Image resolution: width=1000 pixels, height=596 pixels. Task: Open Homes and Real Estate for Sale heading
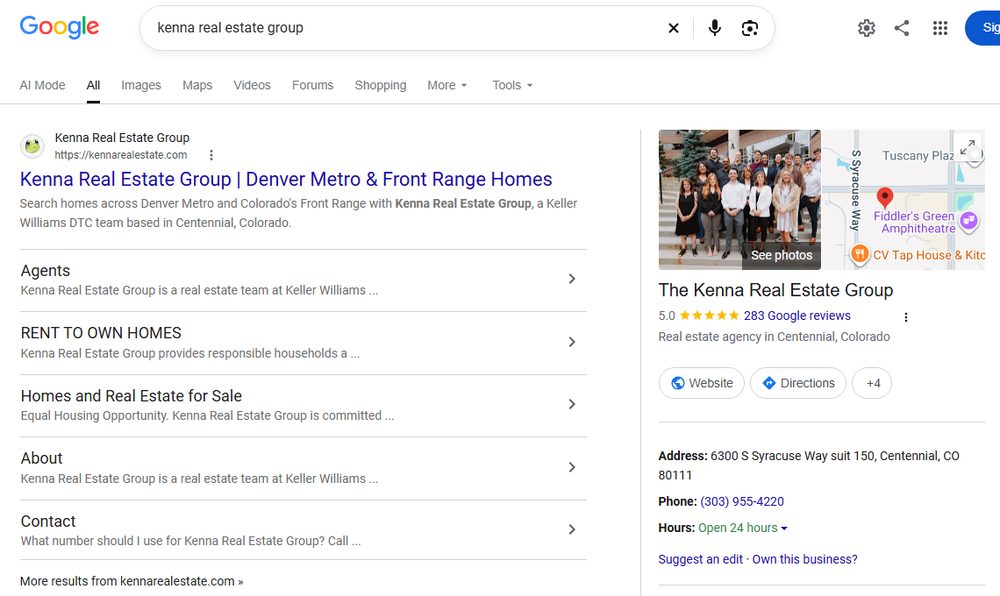[131, 396]
